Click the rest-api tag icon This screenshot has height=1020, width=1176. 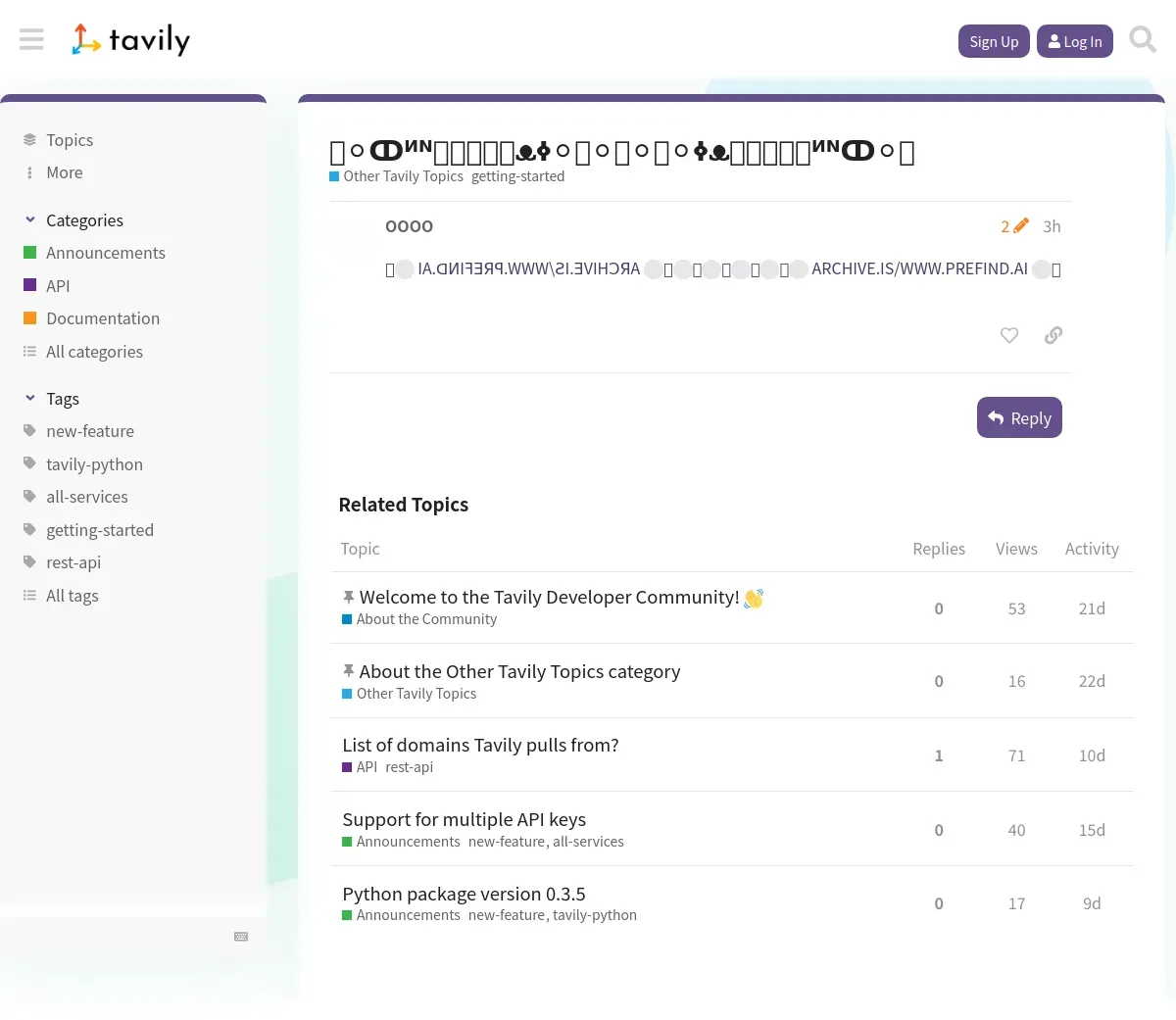point(29,562)
